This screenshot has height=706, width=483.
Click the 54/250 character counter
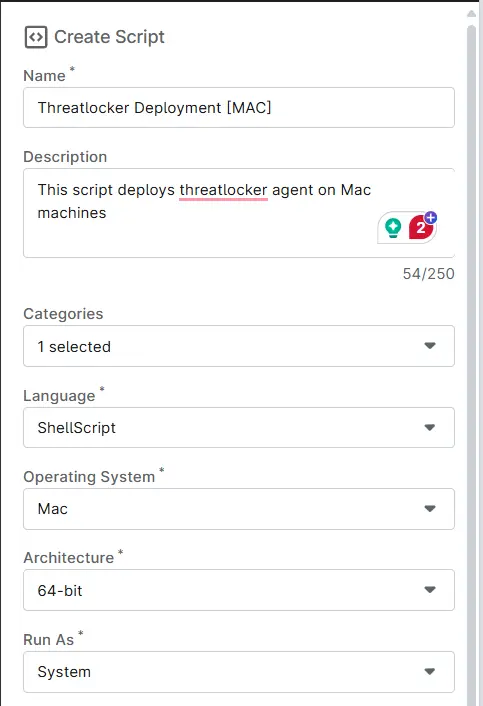pos(428,274)
